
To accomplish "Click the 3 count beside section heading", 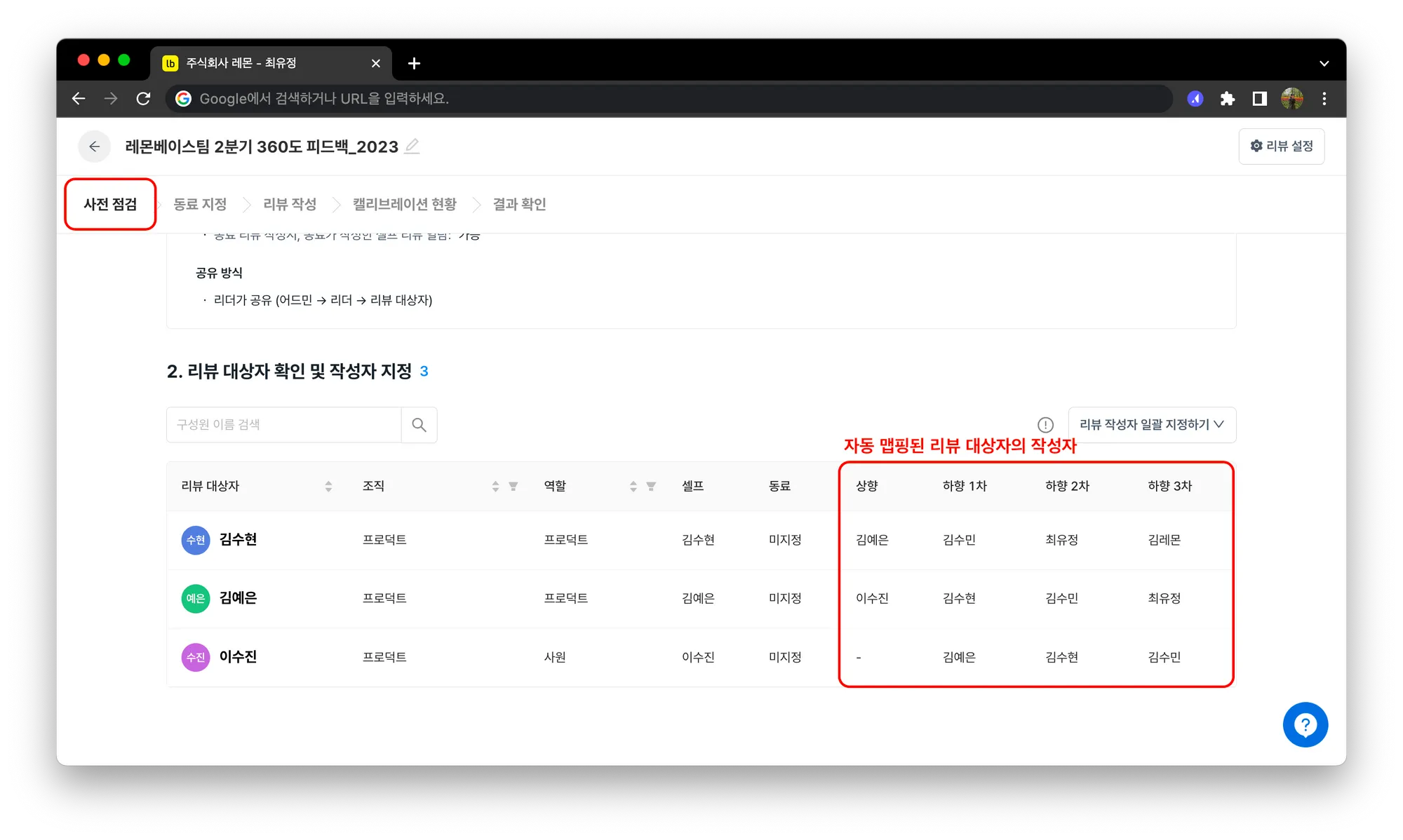I will [424, 371].
